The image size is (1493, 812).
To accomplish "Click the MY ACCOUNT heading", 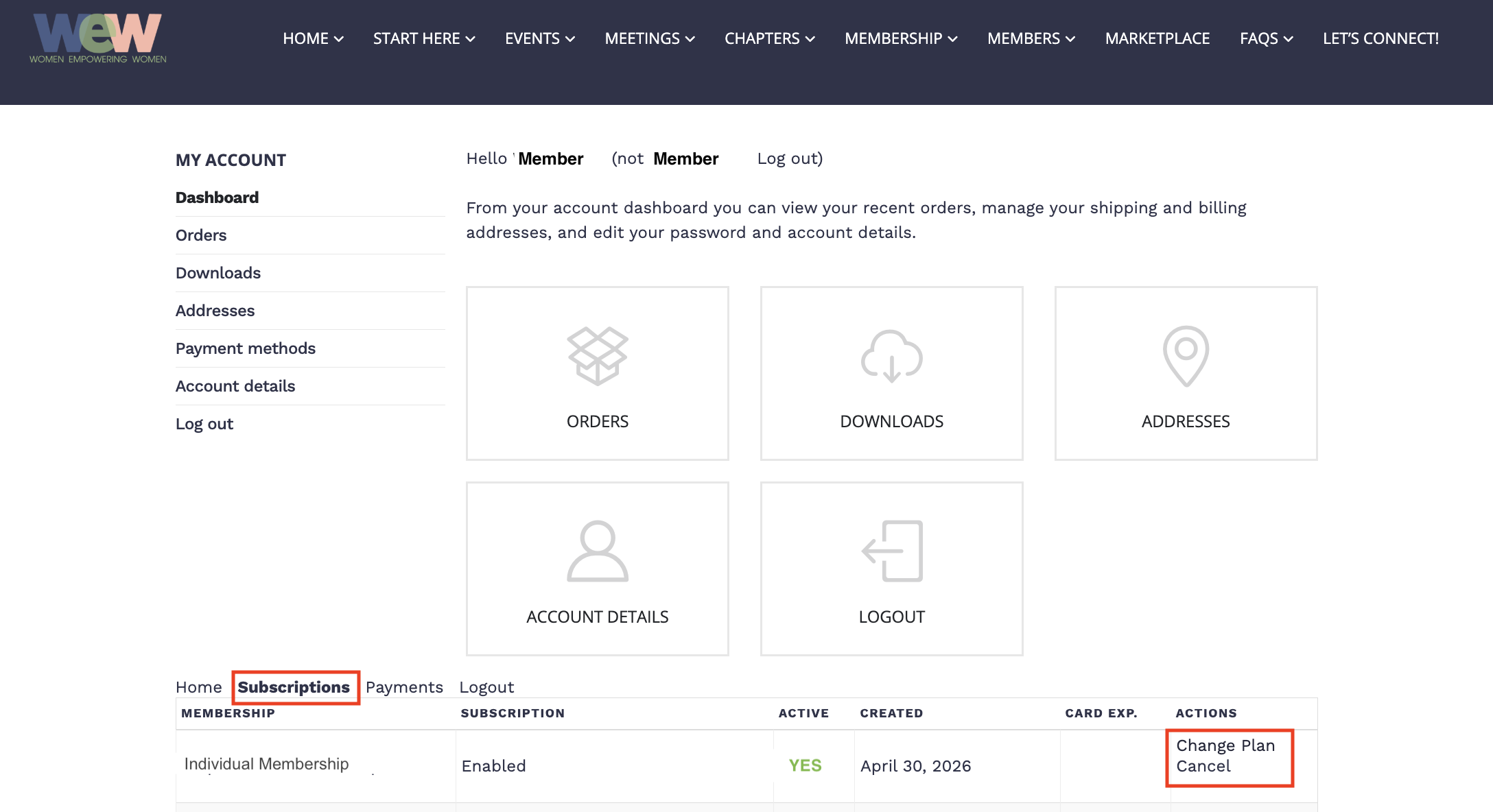I will click(231, 160).
